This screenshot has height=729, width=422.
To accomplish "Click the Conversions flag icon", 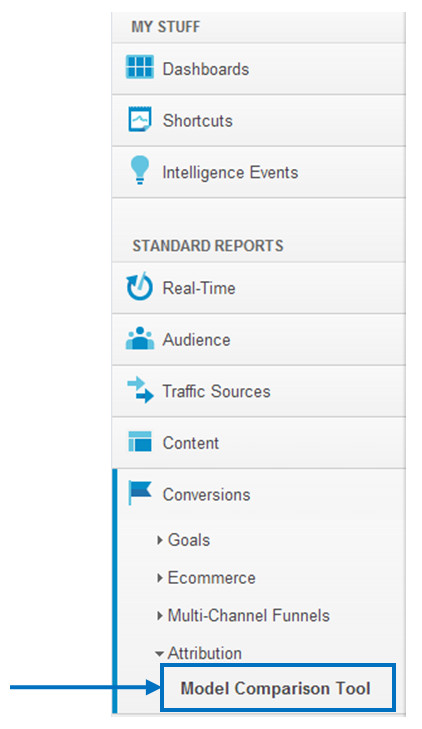I will coord(140,492).
